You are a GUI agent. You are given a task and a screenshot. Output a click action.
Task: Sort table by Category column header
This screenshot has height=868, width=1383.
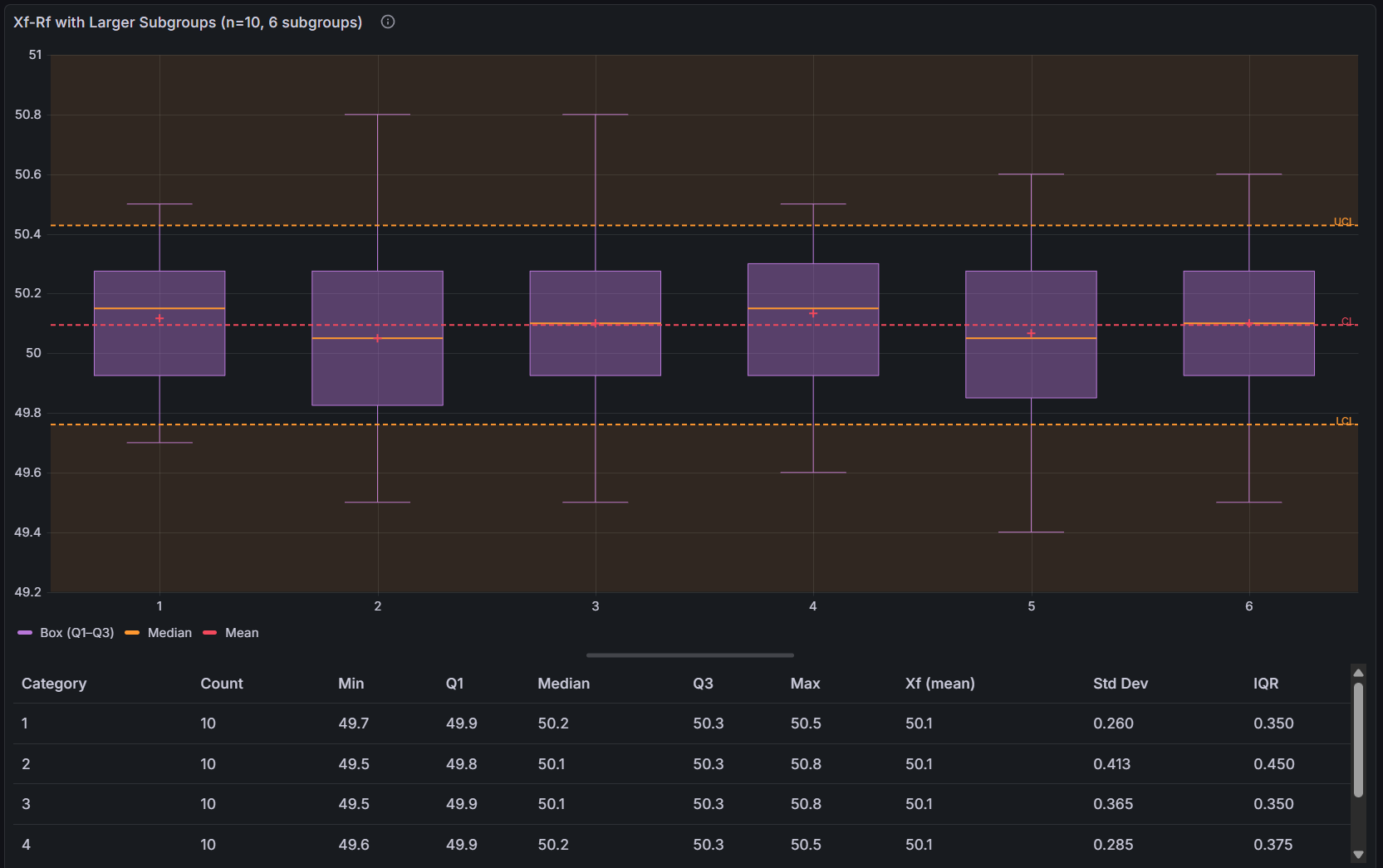[x=54, y=684]
